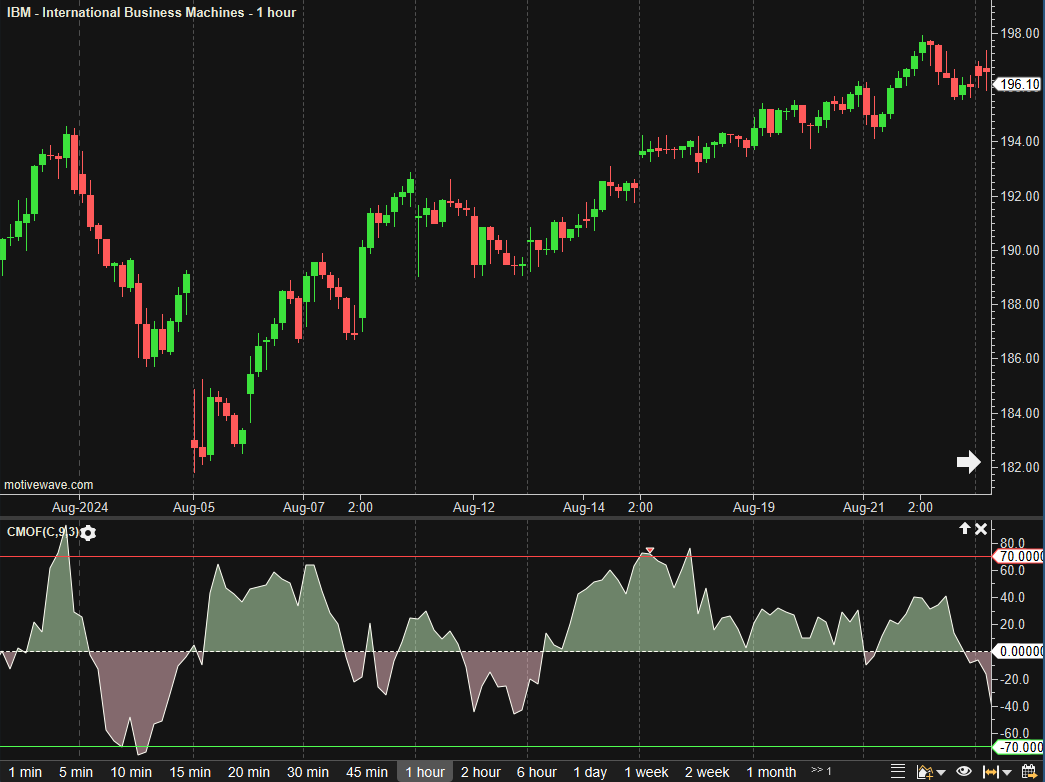Viewport: 1045px width, 782px height.
Task: Open the go-to-date calendar icon
Action: tap(1028, 771)
